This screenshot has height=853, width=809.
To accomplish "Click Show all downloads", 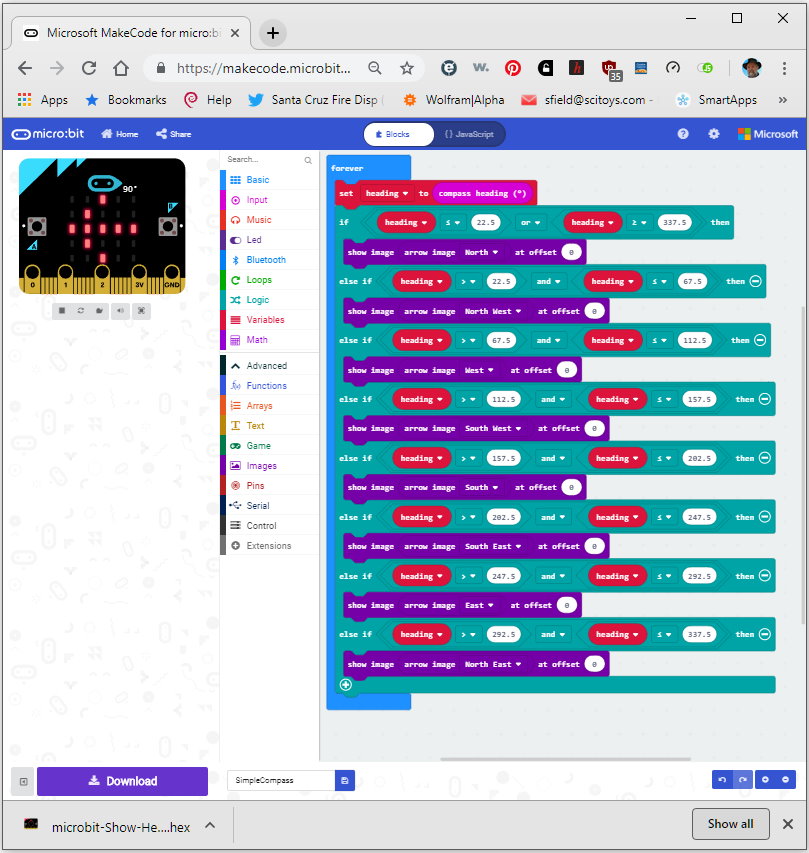I will pos(730,824).
